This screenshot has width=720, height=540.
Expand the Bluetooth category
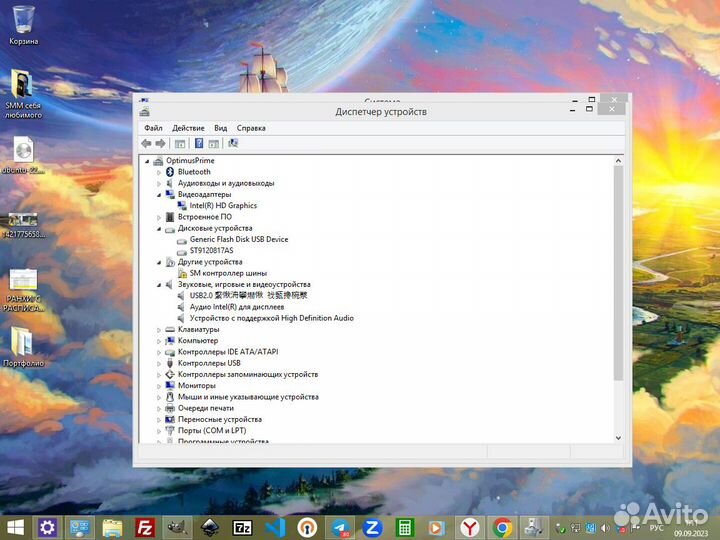pos(158,172)
